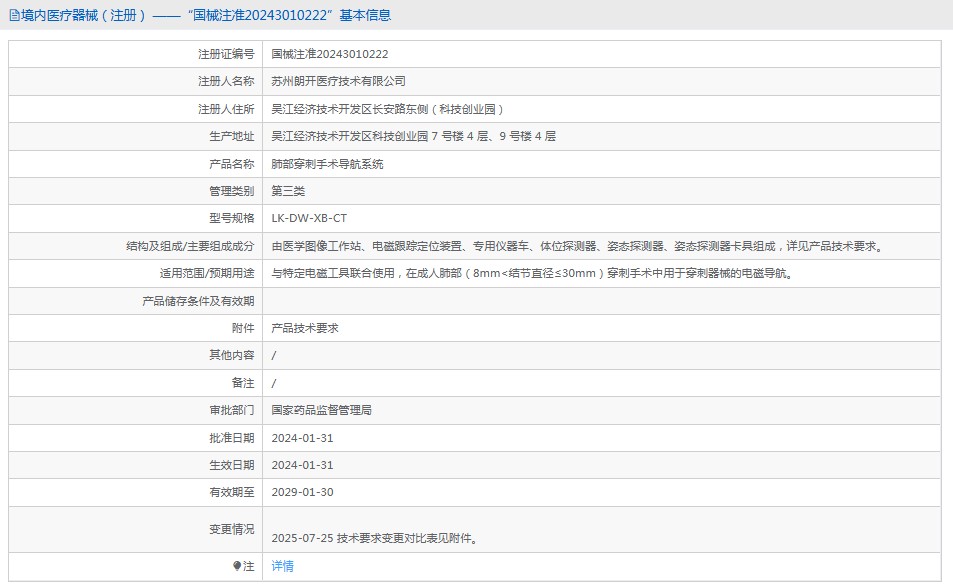953x585 pixels.
Task: Select the date in the 批准日期 row
Action: coord(302,438)
